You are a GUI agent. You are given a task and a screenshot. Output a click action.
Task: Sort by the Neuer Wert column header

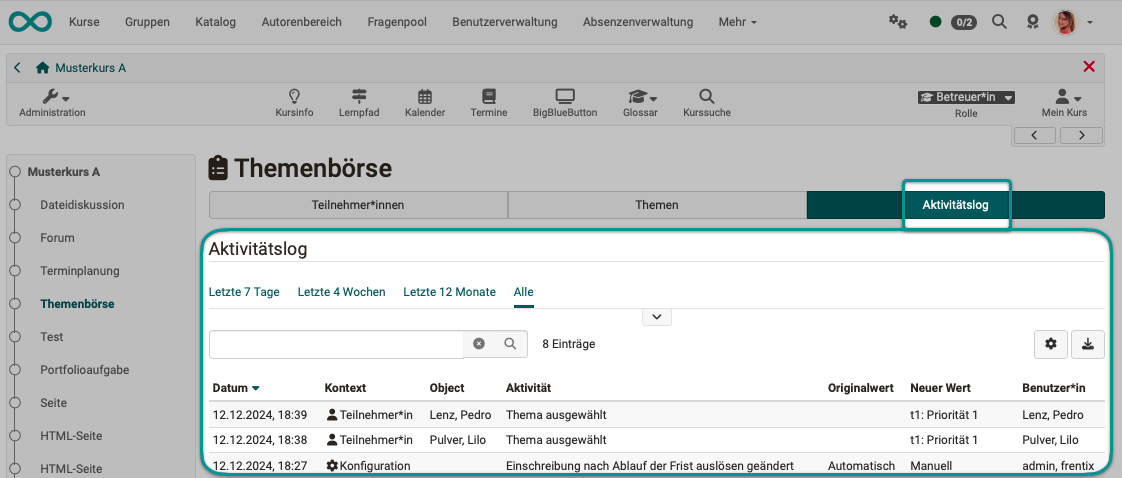[940, 388]
